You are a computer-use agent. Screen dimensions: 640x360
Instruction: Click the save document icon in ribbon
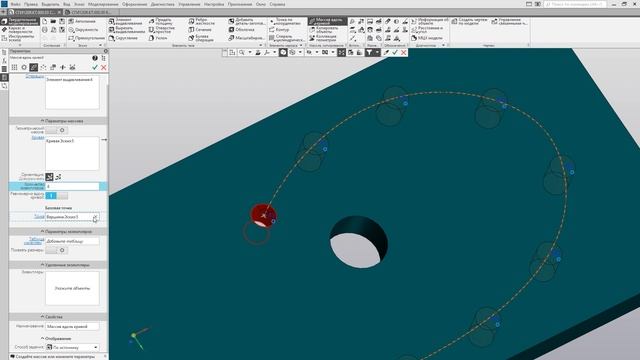coord(62,21)
